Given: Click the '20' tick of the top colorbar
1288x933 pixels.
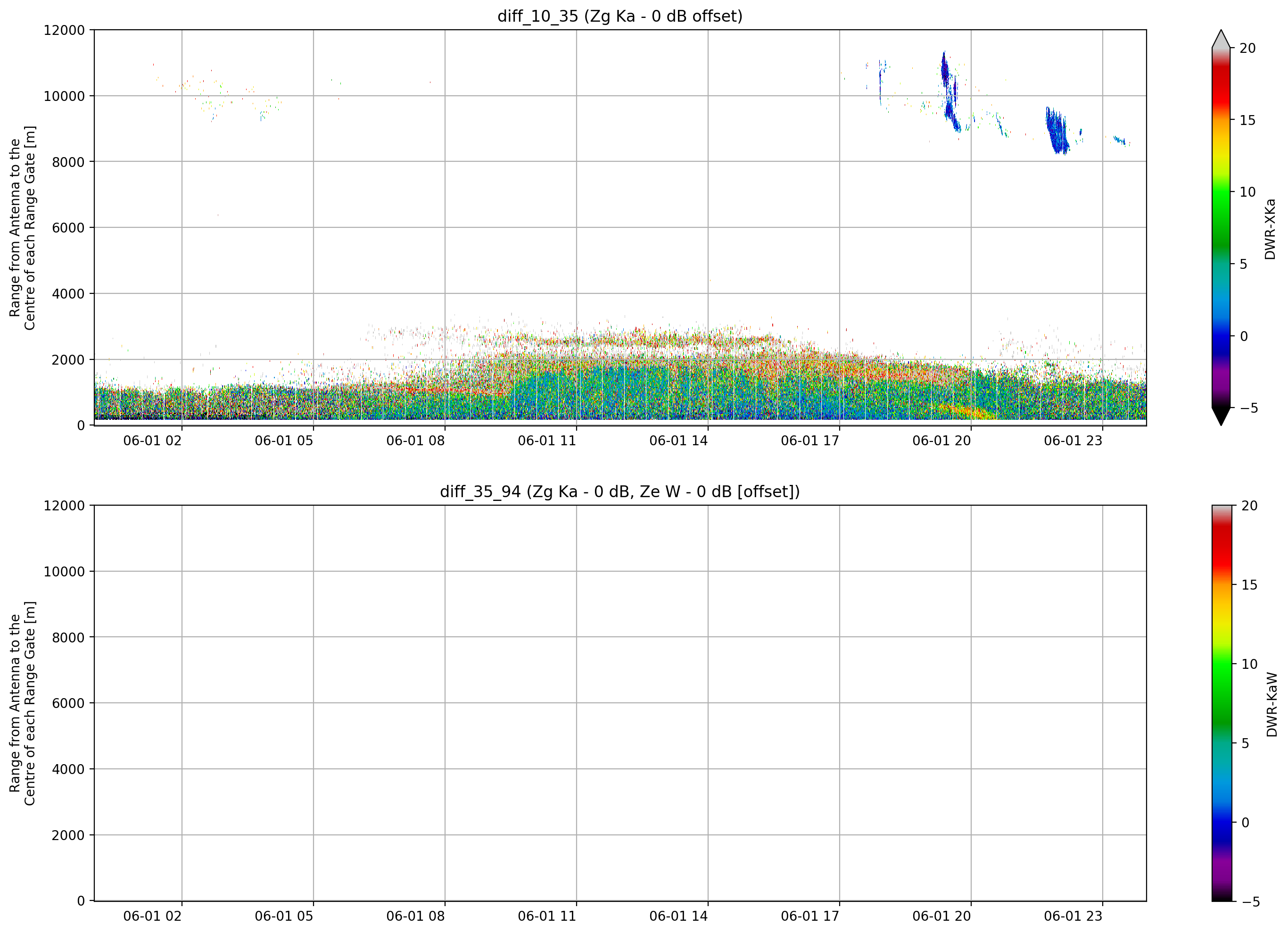Looking at the screenshot, I should click(x=1247, y=48).
